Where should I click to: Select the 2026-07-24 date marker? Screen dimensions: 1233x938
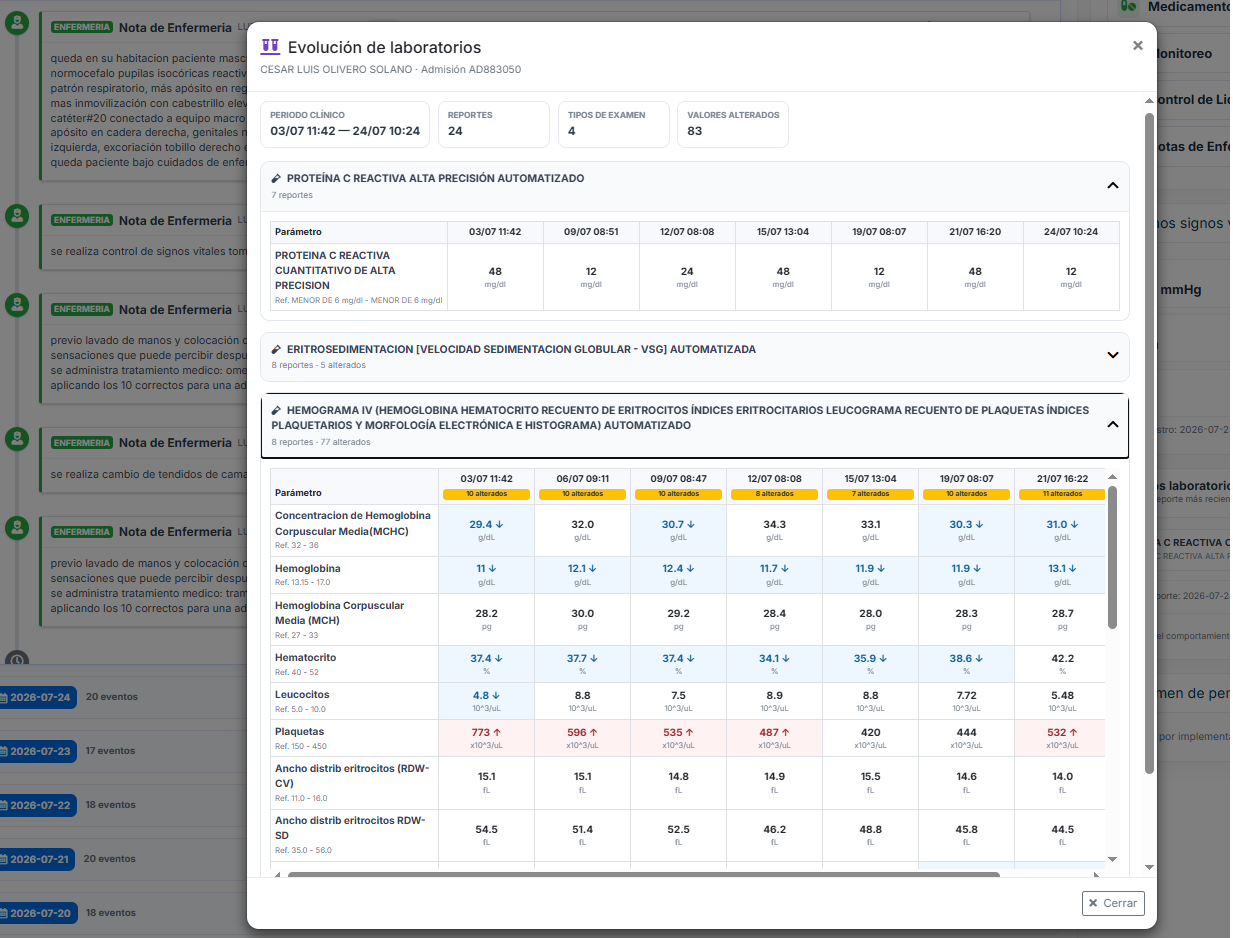pyautogui.click(x=37, y=697)
